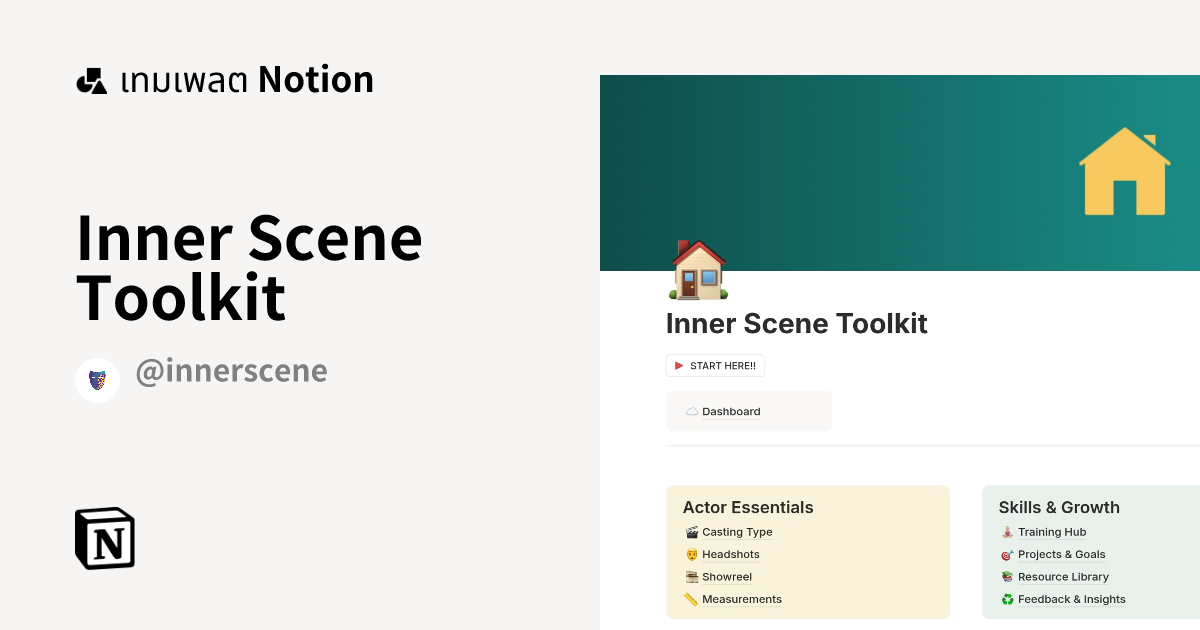The width and height of the screenshot is (1200, 630).
Task: Click the red play icon in START HERE!!
Action: pos(679,365)
